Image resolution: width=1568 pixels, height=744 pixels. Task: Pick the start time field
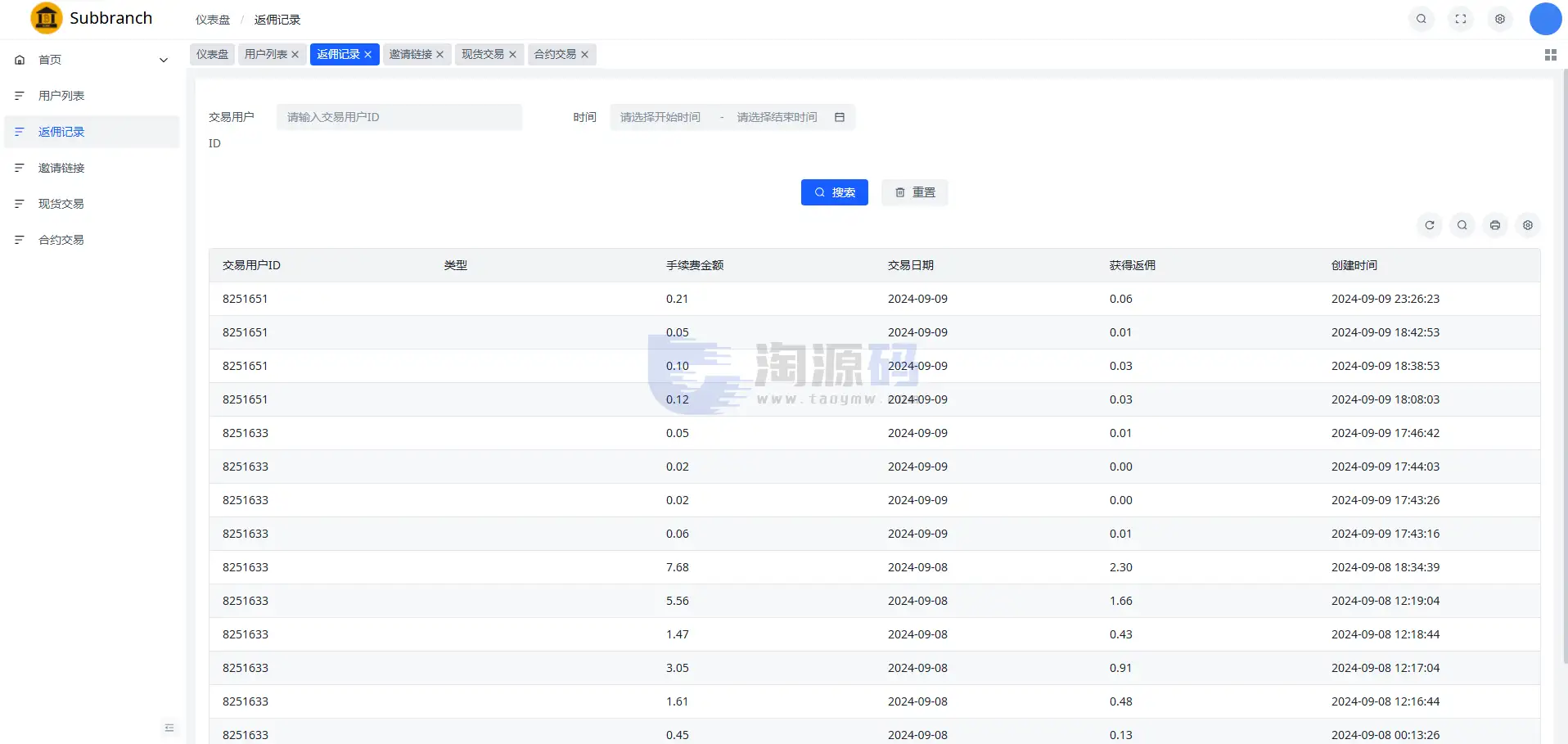click(660, 117)
